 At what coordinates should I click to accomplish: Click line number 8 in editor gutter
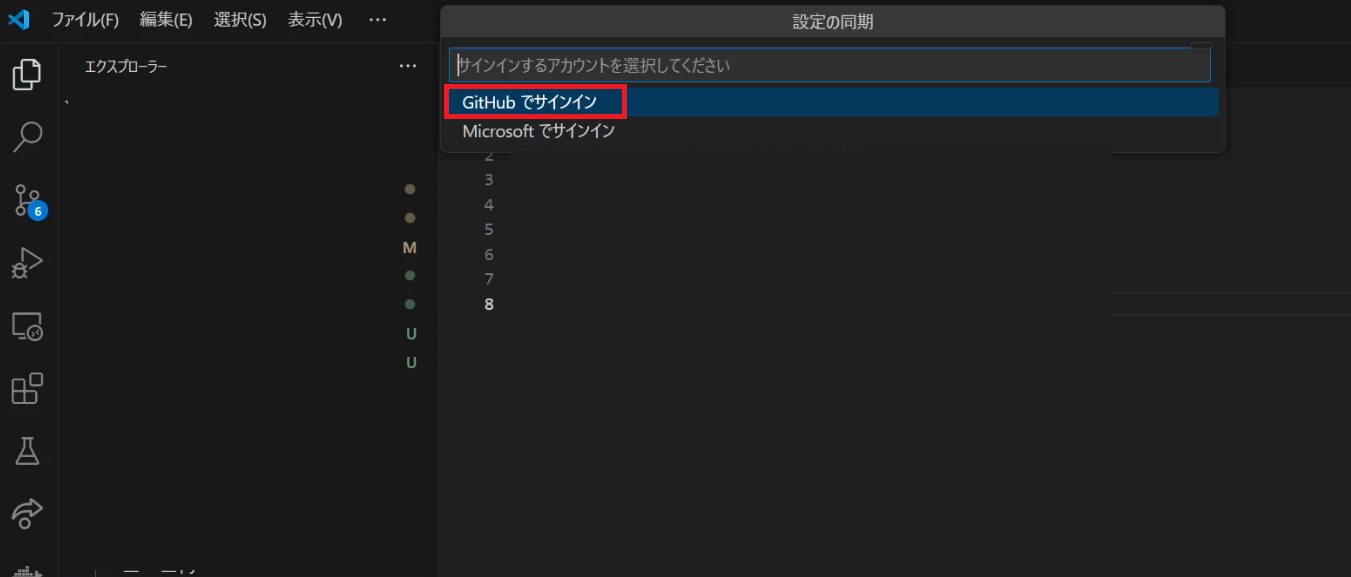pos(489,304)
